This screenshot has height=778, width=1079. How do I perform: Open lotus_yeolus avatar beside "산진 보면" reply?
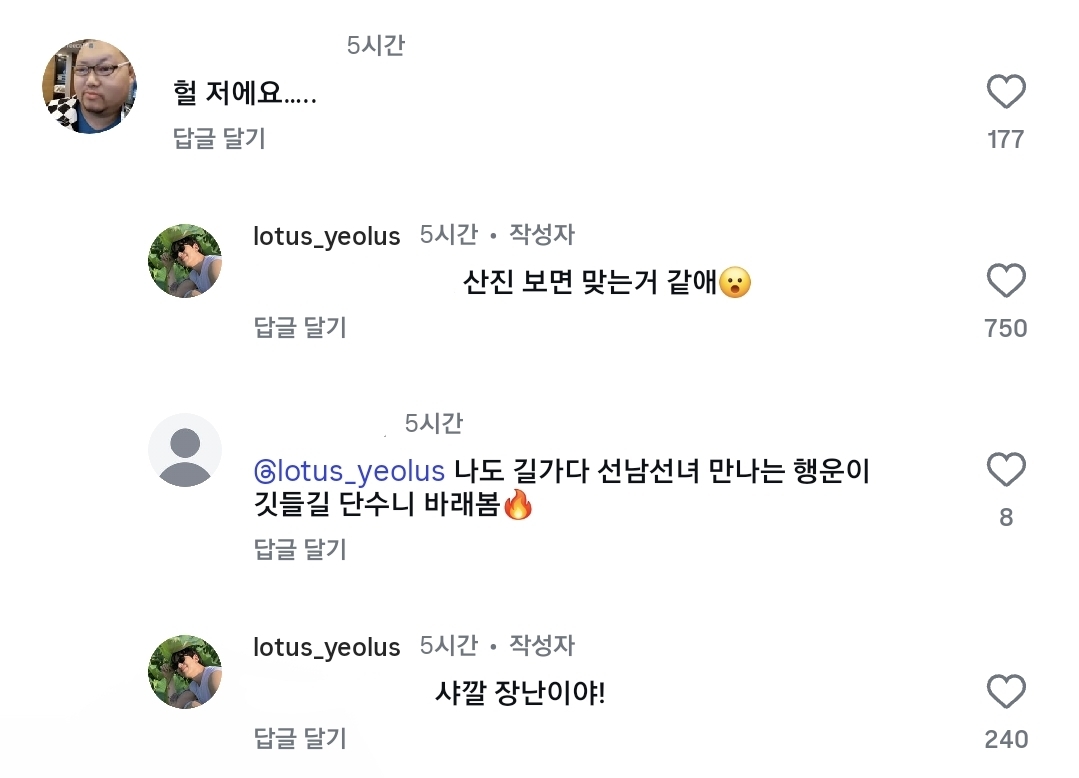(x=185, y=261)
